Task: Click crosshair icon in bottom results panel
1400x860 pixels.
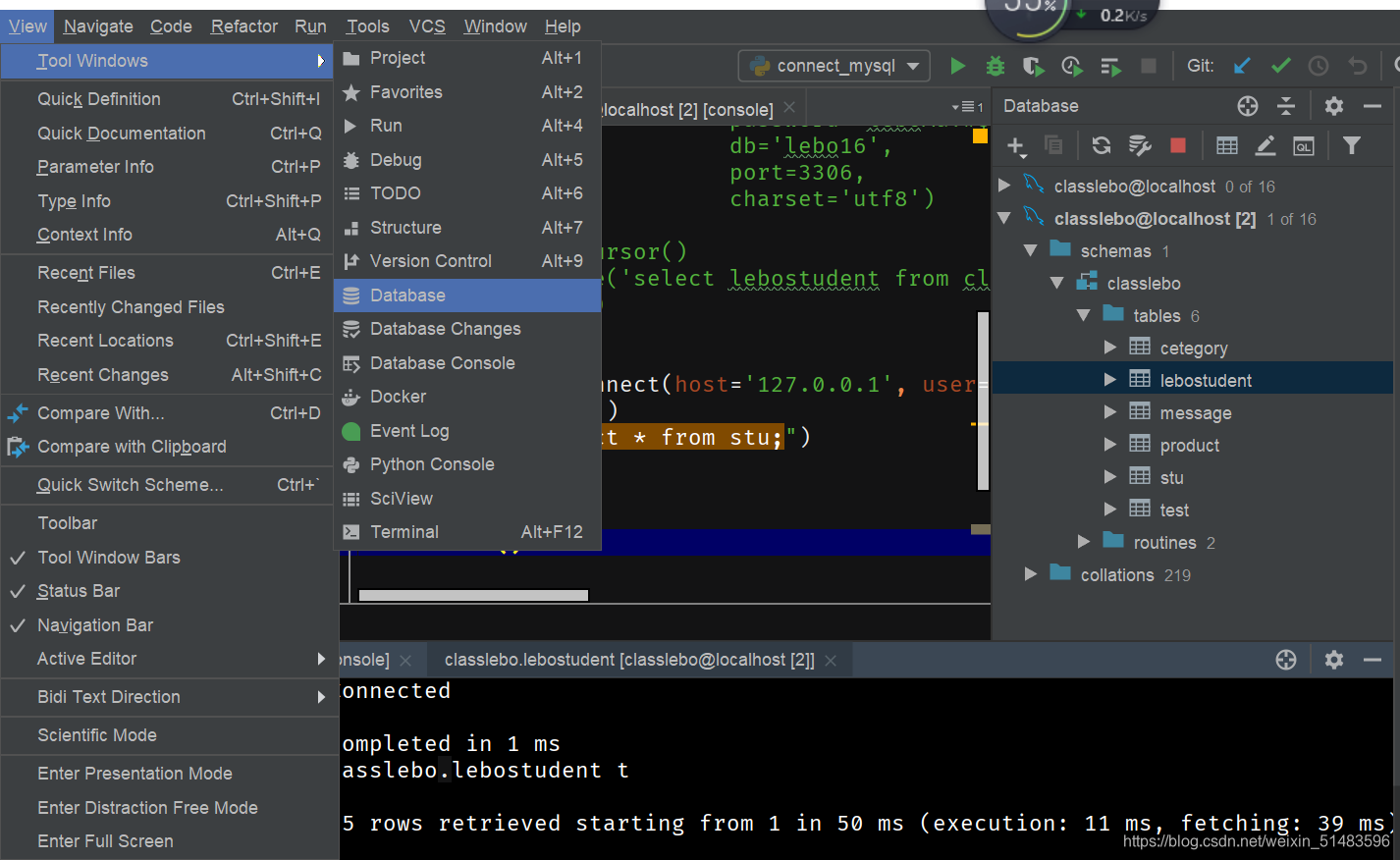Action: coord(1286,660)
